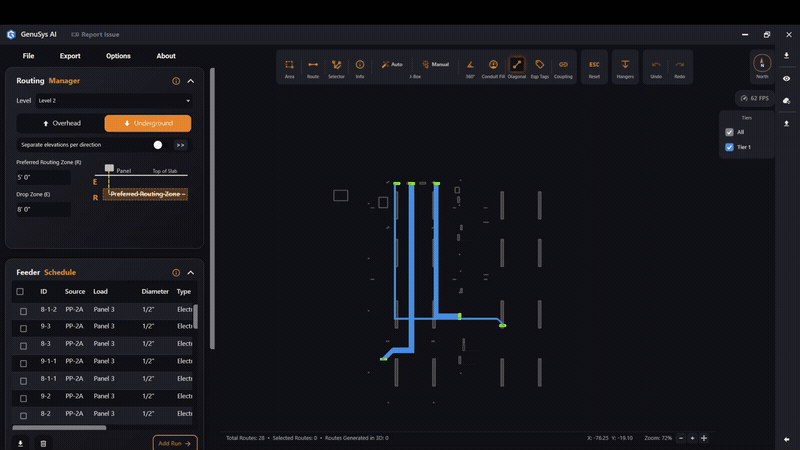This screenshot has height=450, width=800.
Task: Choose the Selector tool
Action: coord(336,68)
